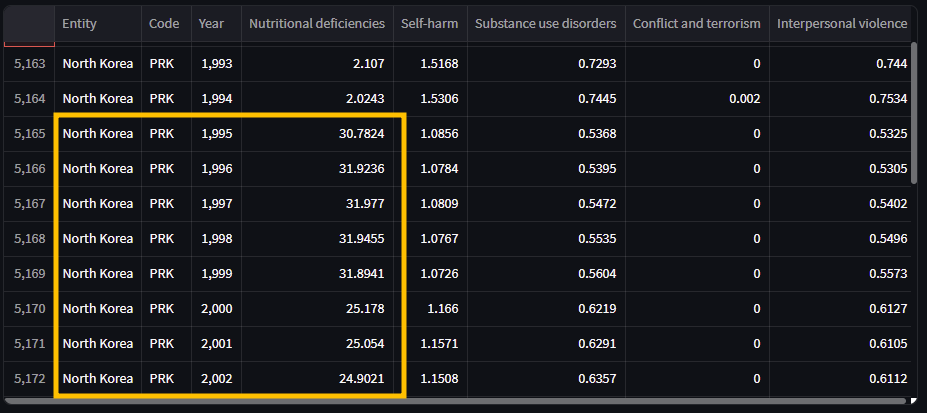Click Self-harm value 1.166
This screenshot has width=927, height=413.
coord(430,308)
